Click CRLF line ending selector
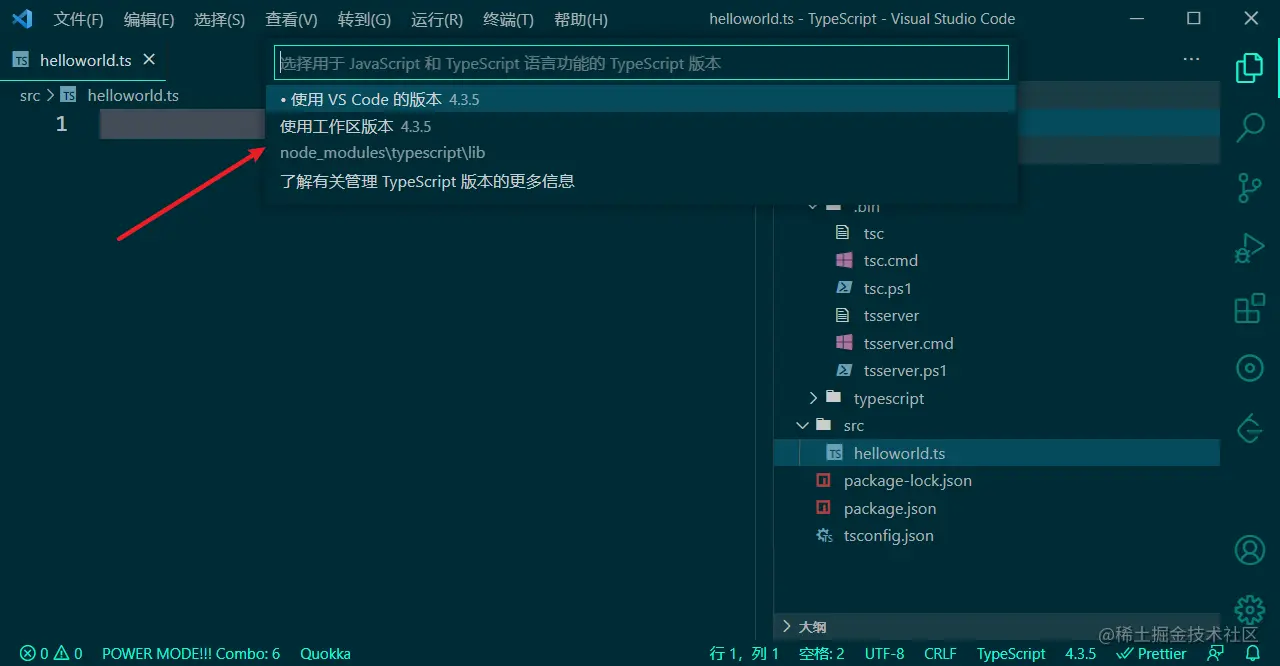The width and height of the screenshot is (1280, 666). [x=940, y=654]
